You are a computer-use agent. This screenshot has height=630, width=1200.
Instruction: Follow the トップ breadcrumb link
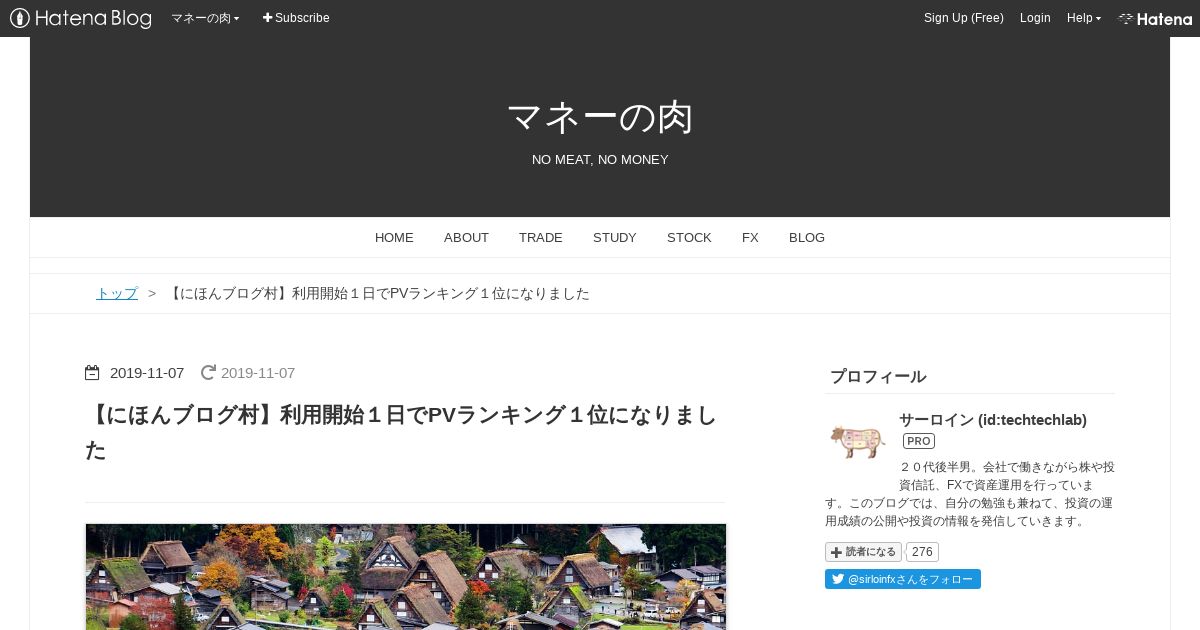coord(117,293)
